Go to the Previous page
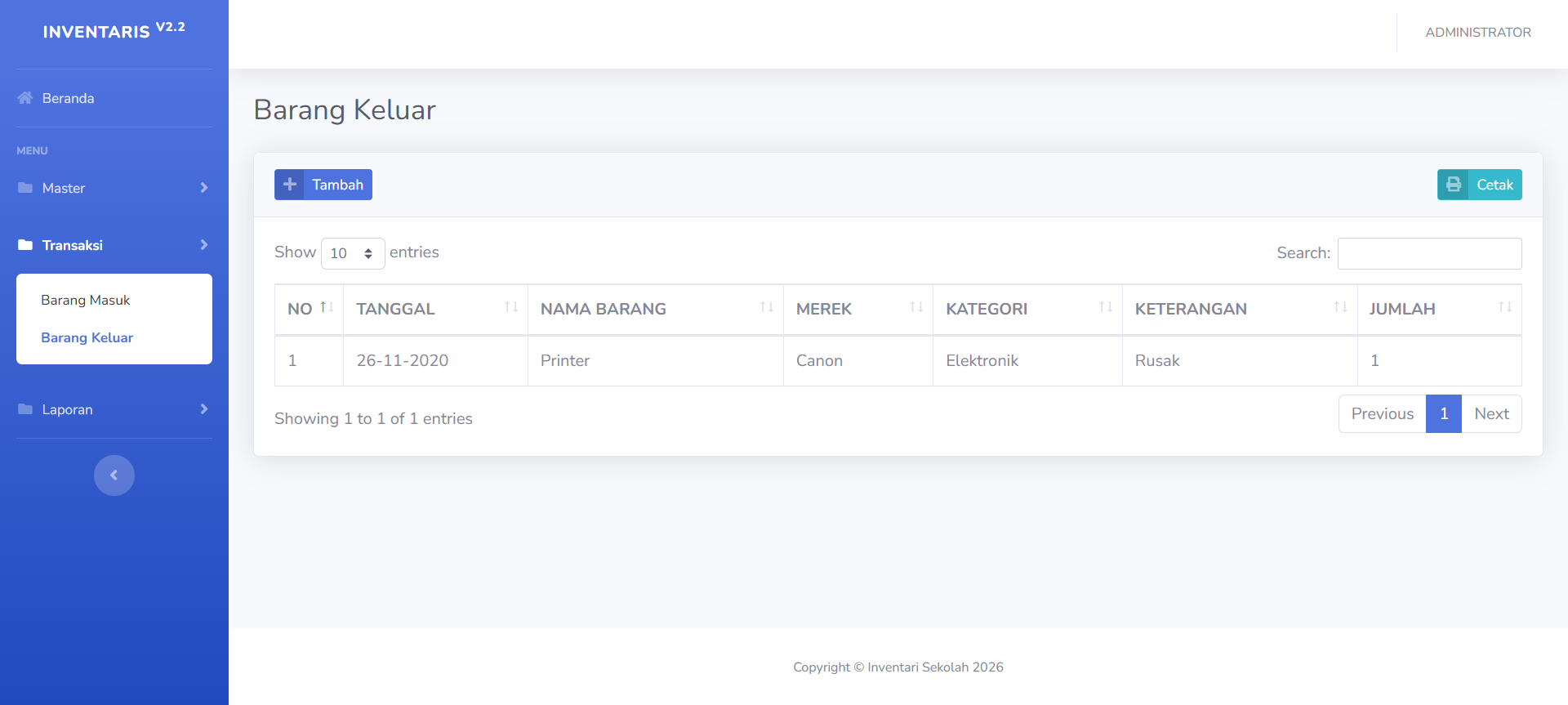The width and height of the screenshot is (1568, 705). pyautogui.click(x=1382, y=414)
